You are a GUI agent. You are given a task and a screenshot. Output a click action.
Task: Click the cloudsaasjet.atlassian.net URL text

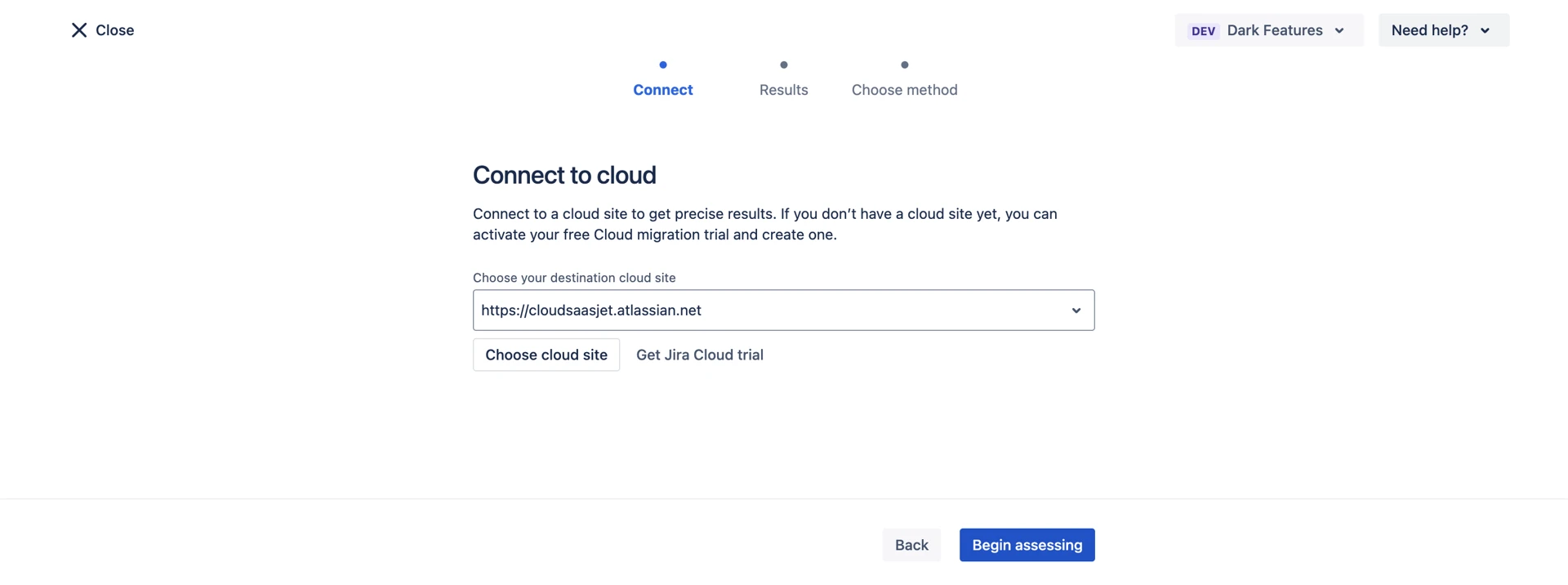(x=591, y=310)
